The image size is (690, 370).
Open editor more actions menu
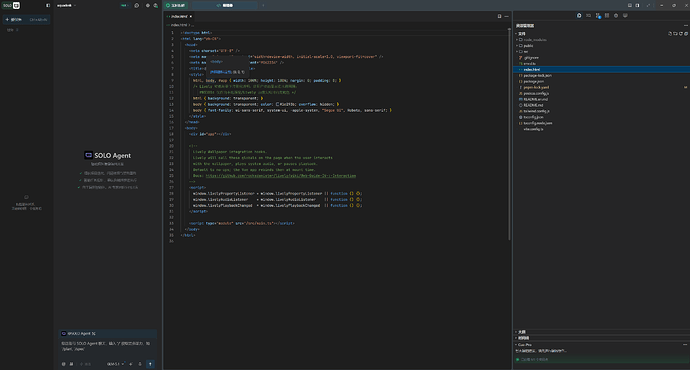(506, 16)
